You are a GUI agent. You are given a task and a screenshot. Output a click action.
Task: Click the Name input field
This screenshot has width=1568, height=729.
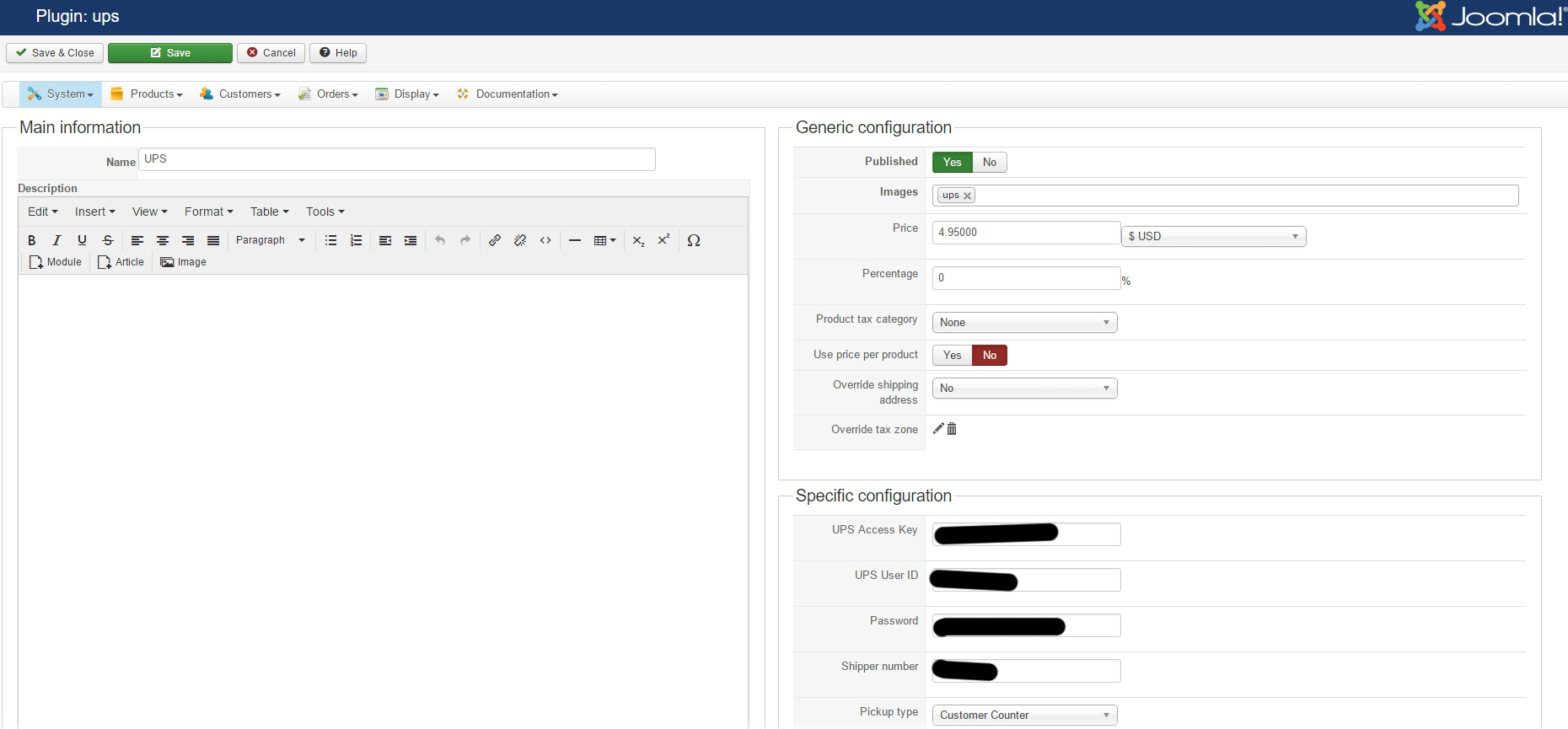pos(397,159)
